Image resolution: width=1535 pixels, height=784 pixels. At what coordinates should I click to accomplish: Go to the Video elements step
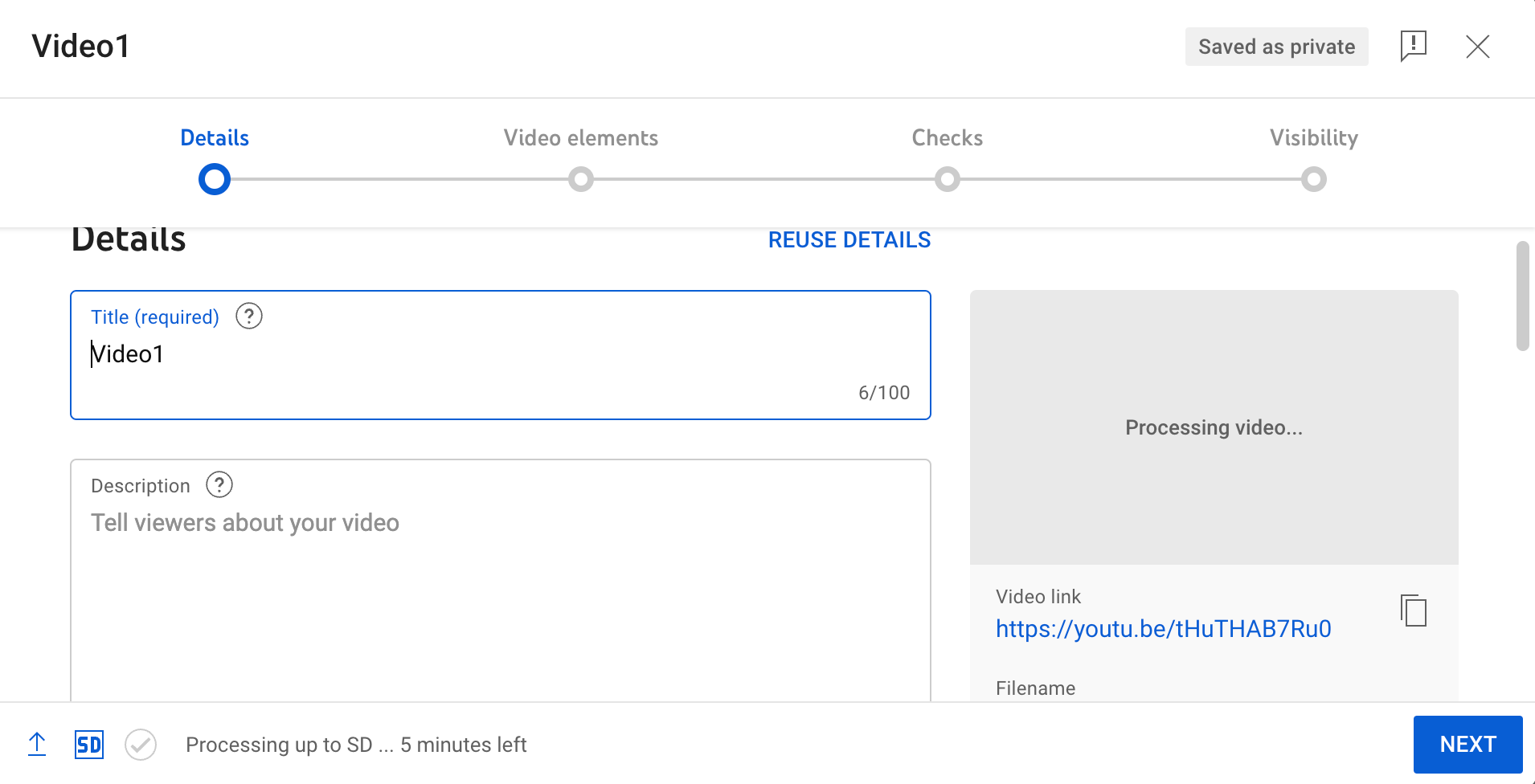581,138
